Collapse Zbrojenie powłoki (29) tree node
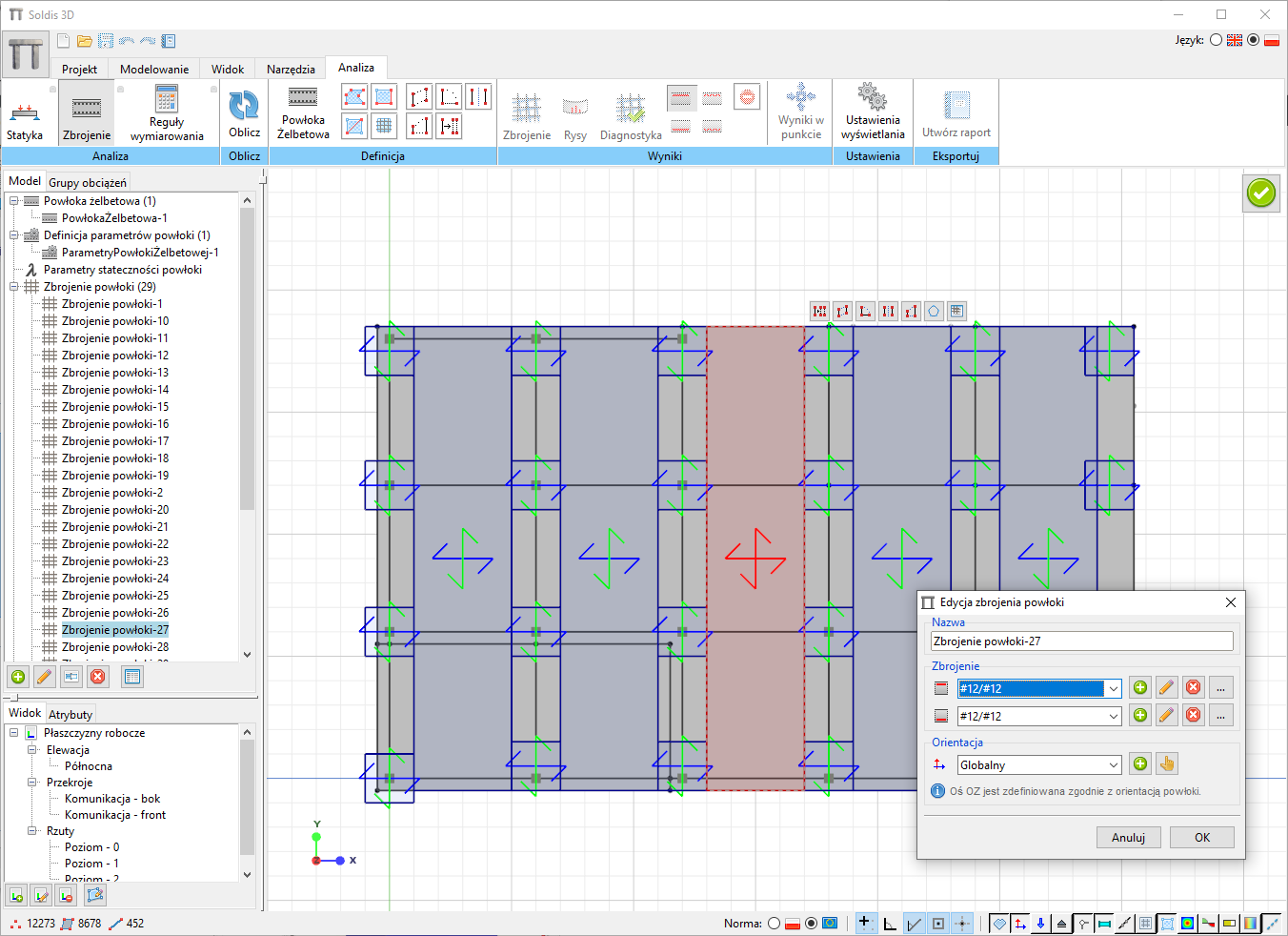This screenshot has height=936, width=1288. [14, 287]
